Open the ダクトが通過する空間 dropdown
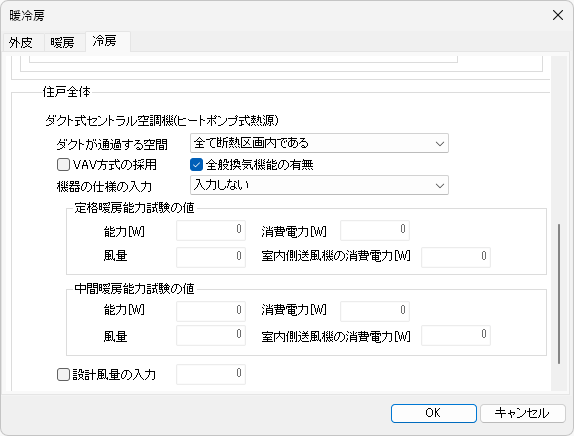The image size is (574, 436). (319, 143)
